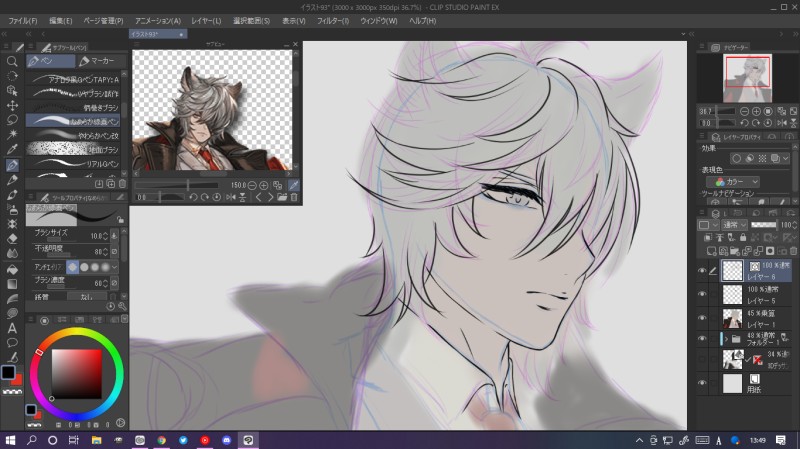Open 編集(E) menu
This screenshot has width=800, height=449.
coord(61,21)
